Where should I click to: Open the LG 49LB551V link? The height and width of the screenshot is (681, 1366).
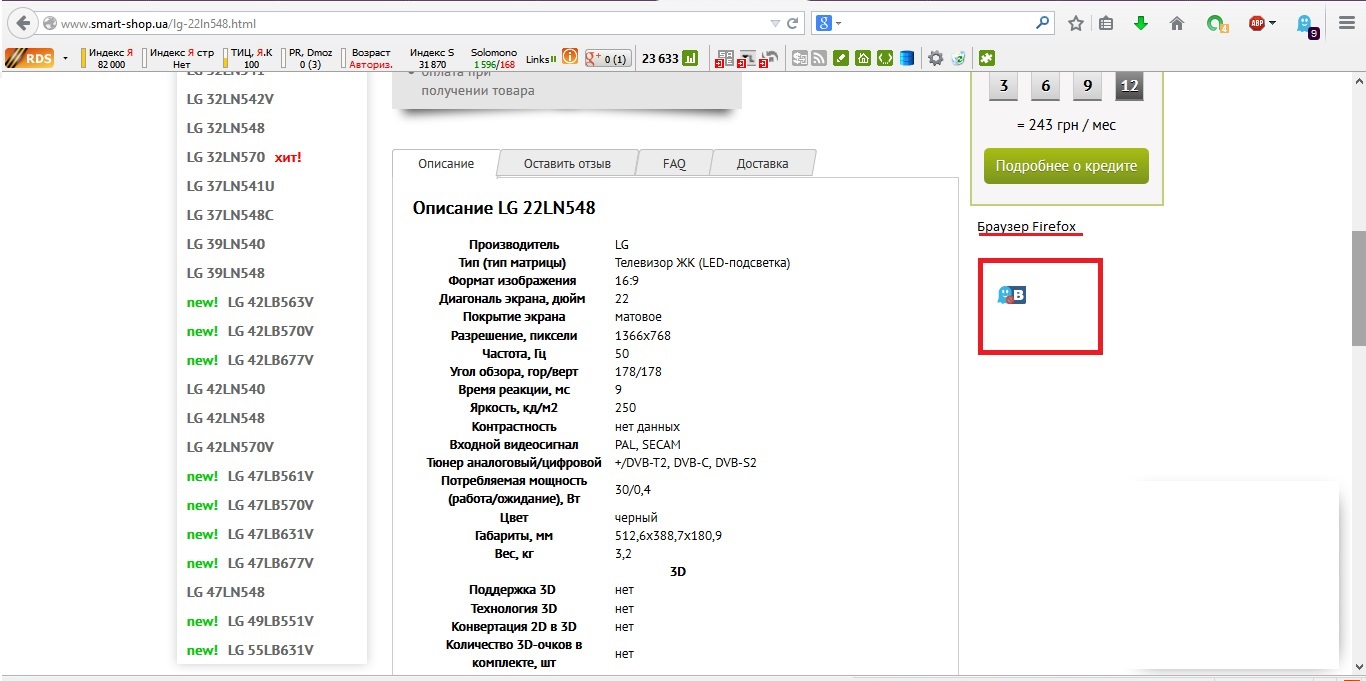coord(270,621)
